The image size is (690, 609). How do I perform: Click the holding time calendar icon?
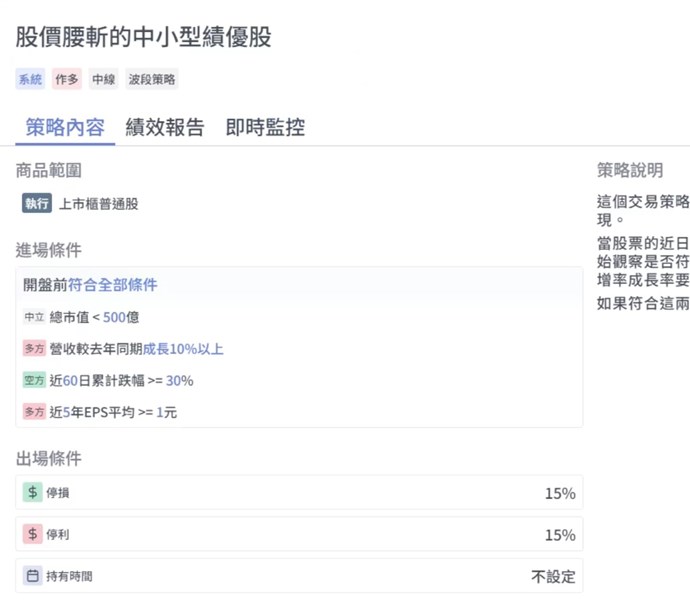click(x=33, y=576)
